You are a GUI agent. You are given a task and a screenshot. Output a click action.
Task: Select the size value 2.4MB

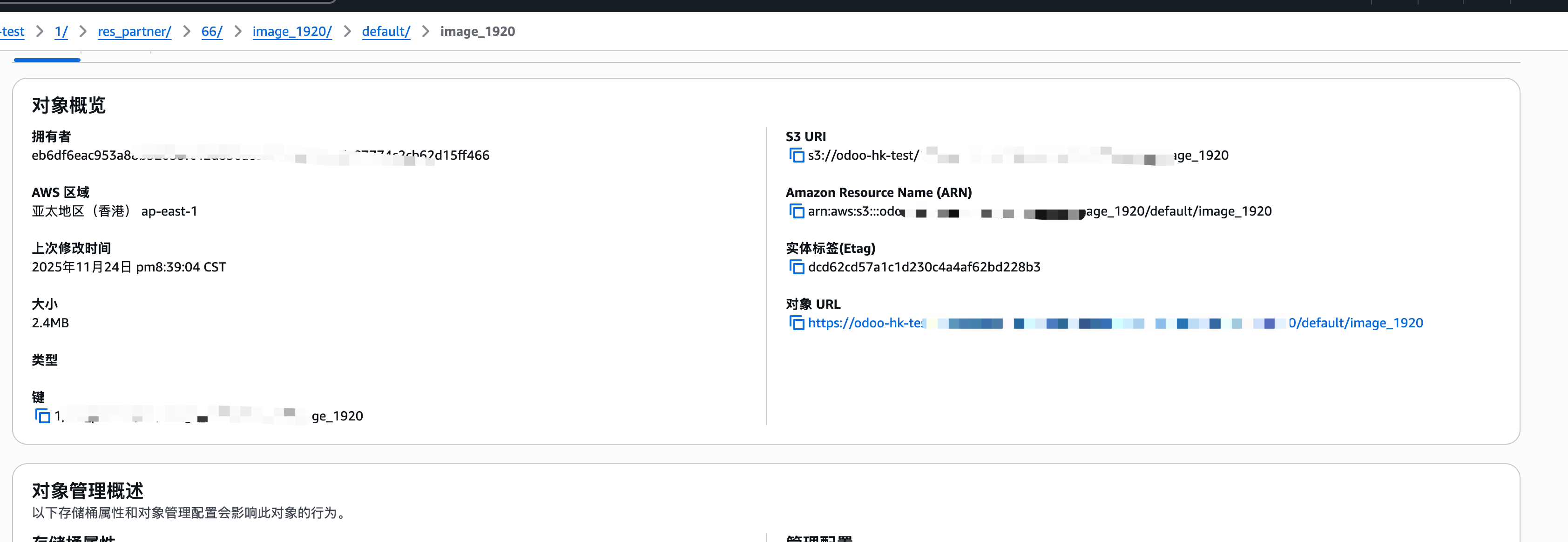[50, 323]
